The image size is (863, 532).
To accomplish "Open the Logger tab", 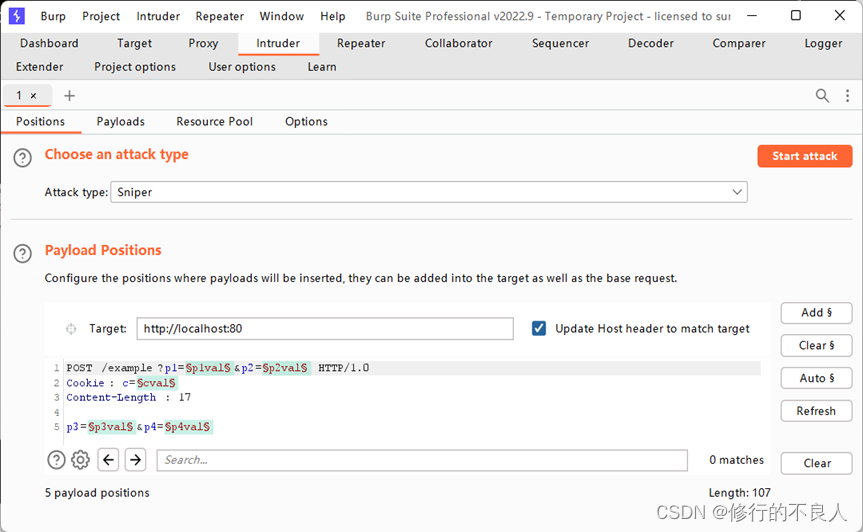I will [823, 43].
